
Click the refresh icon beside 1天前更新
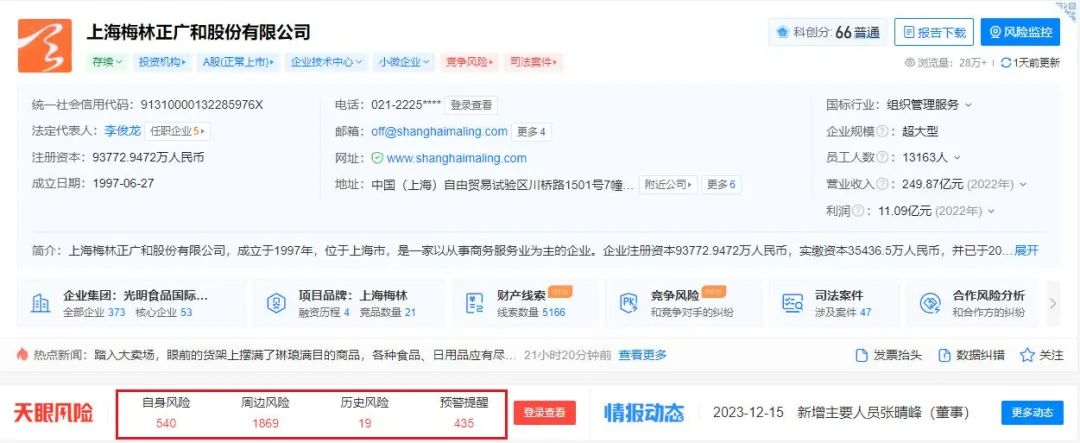[1006, 63]
